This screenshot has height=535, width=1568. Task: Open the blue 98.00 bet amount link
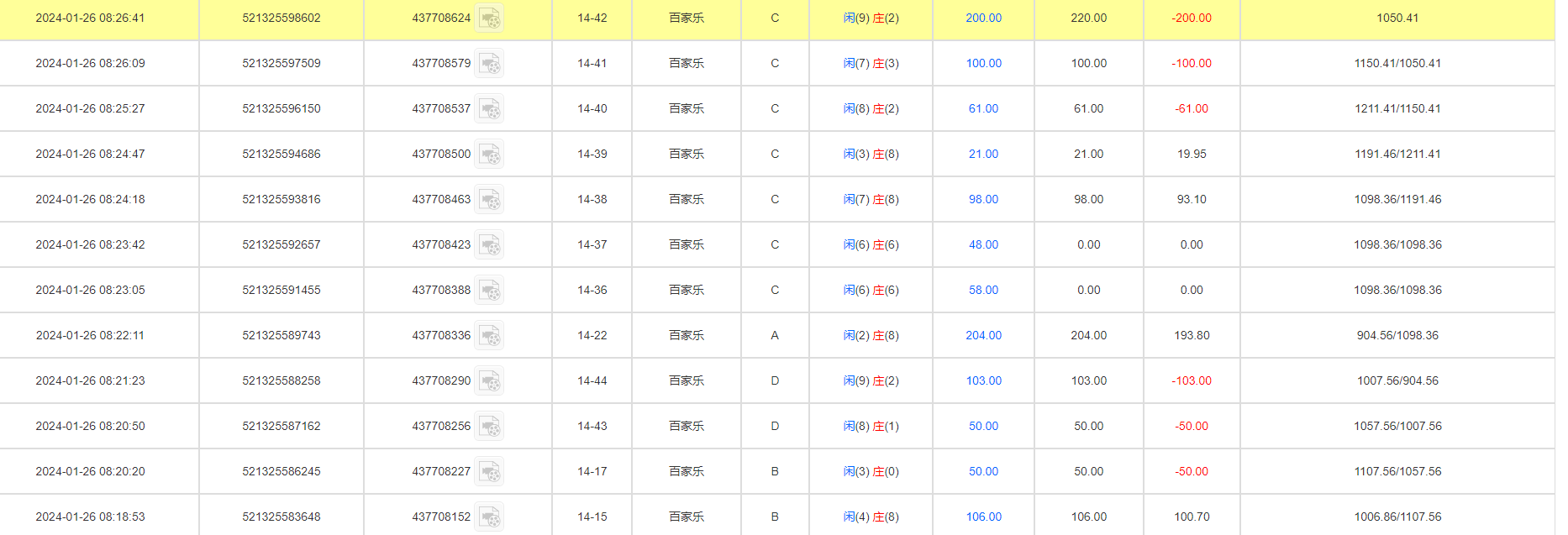[x=983, y=199]
